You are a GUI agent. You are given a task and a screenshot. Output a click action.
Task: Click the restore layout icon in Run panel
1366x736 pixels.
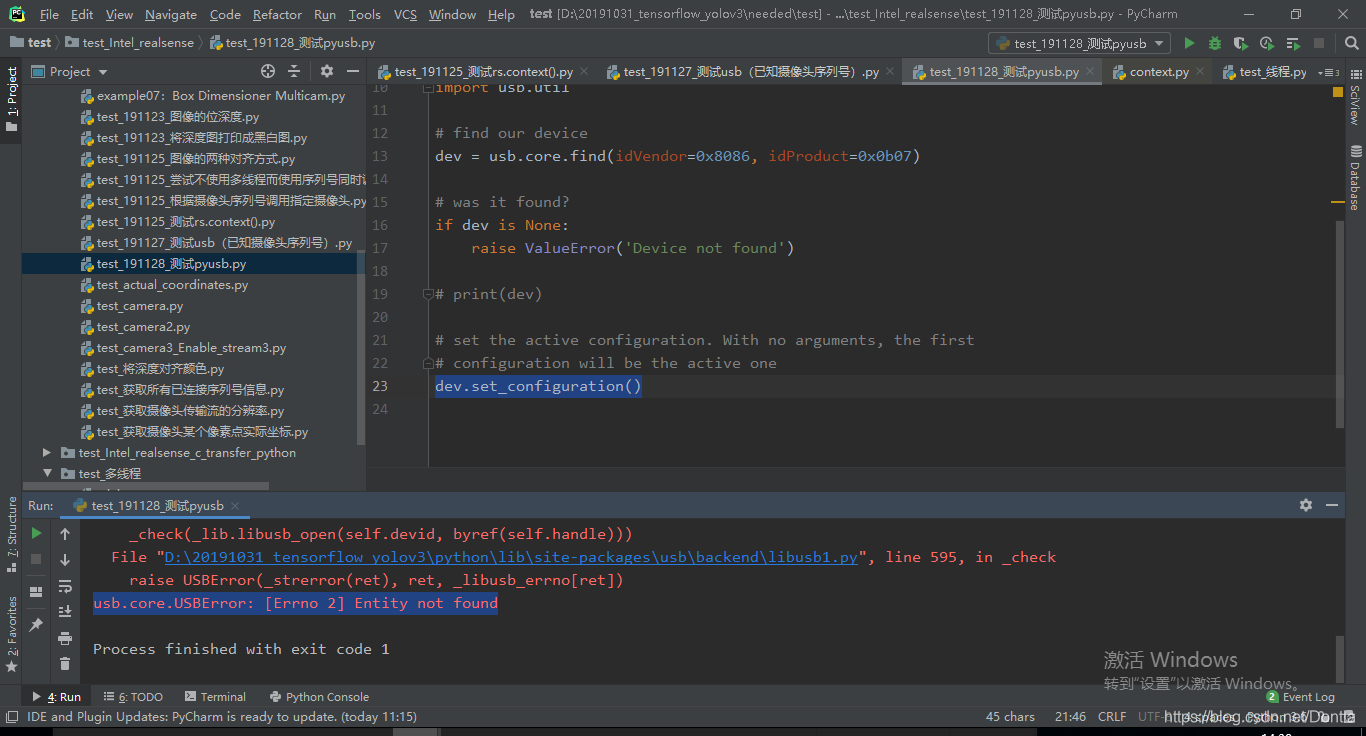36,592
